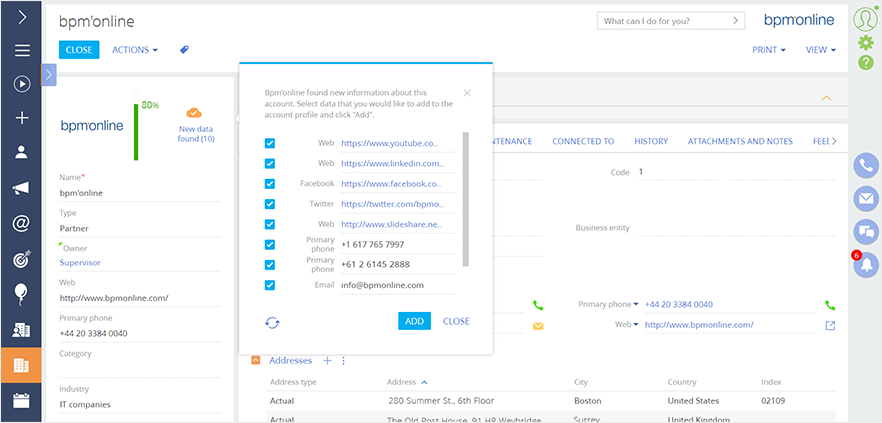The image size is (882, 423).
Task: Open the hamburger menu in sidebar
Action: tap(22, 51)
